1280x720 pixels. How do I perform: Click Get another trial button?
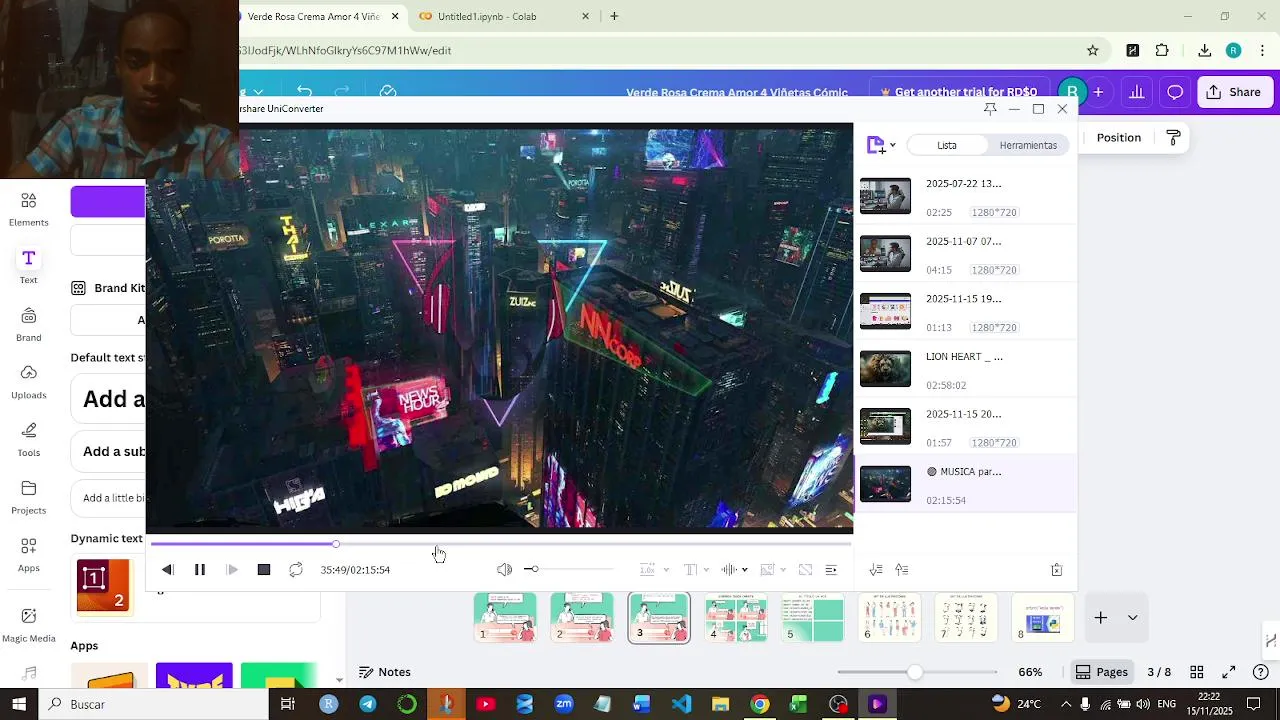958,92
